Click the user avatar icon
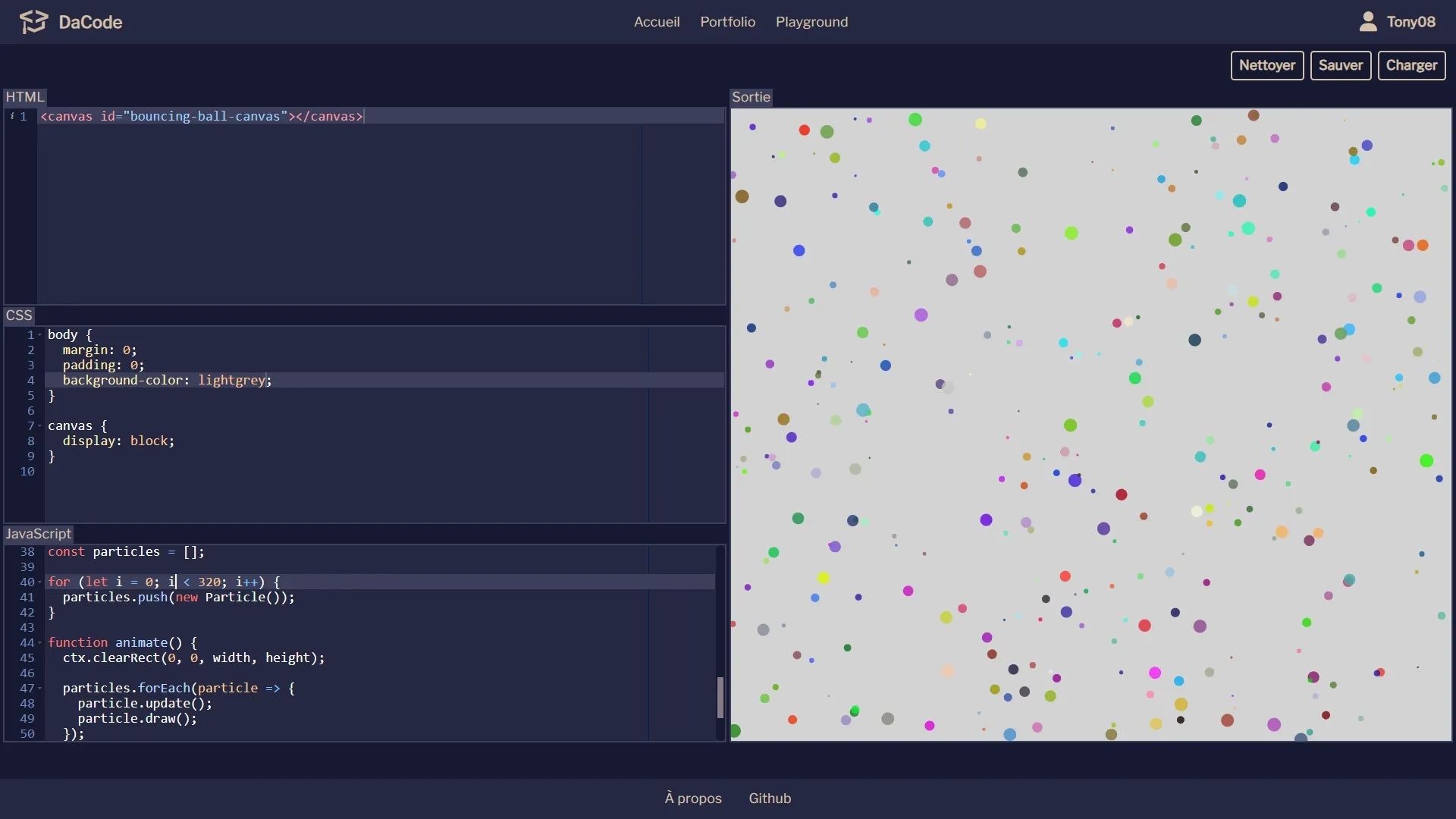1456x819 pixels. (x=1367, y=22)
